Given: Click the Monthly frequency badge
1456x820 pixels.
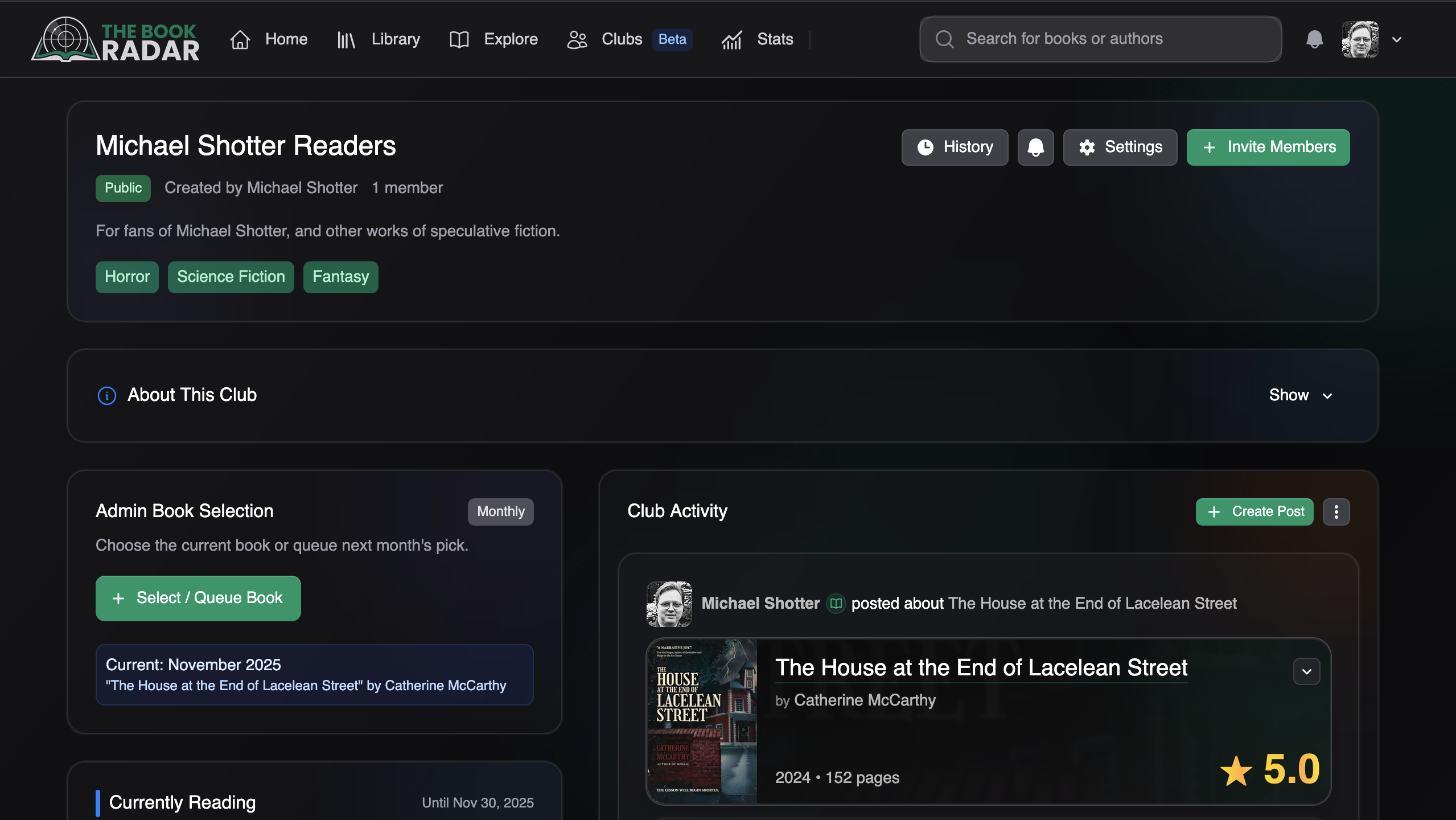Looking at the screenshot, I should click(500, 511).
